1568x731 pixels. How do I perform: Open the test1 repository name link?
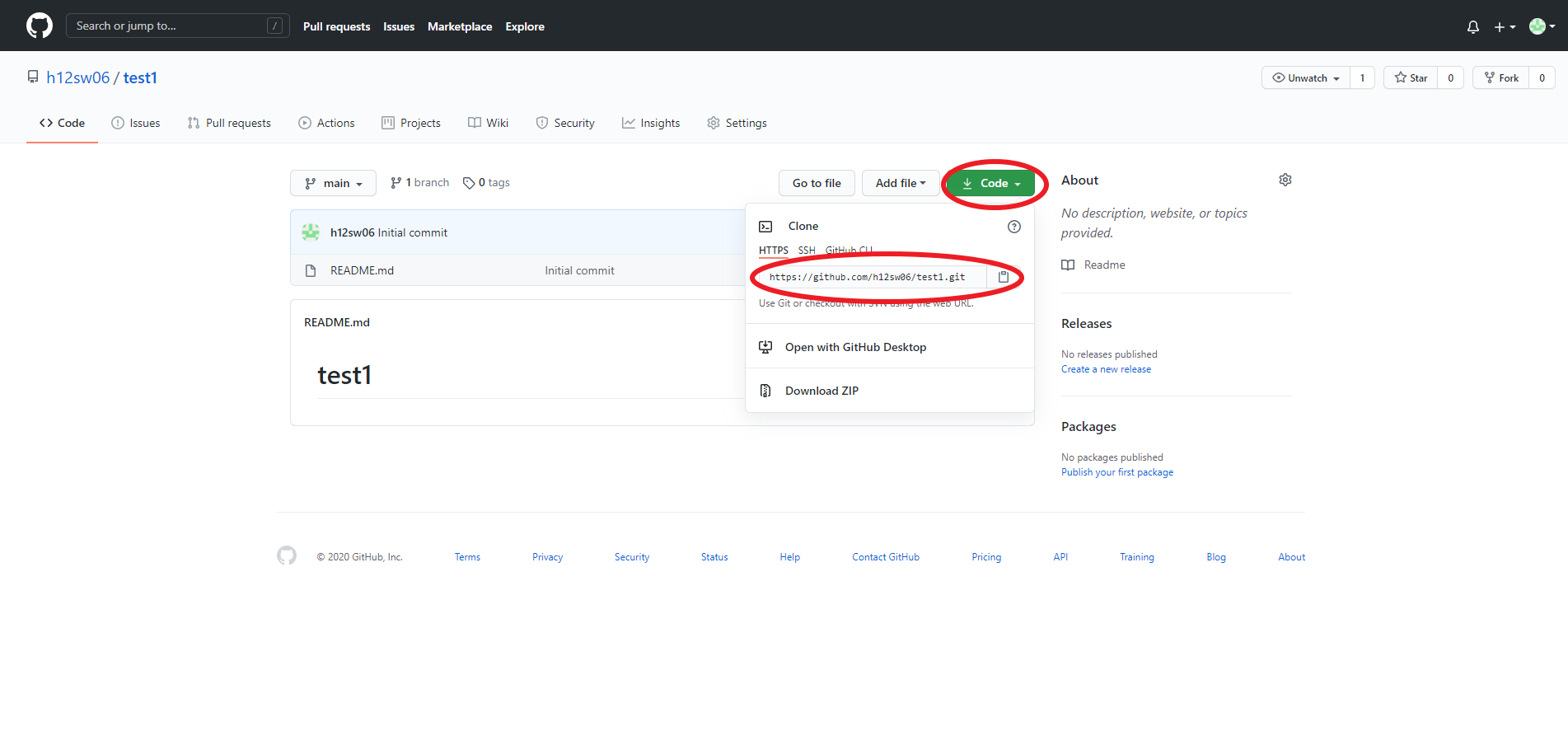(140, 77)
